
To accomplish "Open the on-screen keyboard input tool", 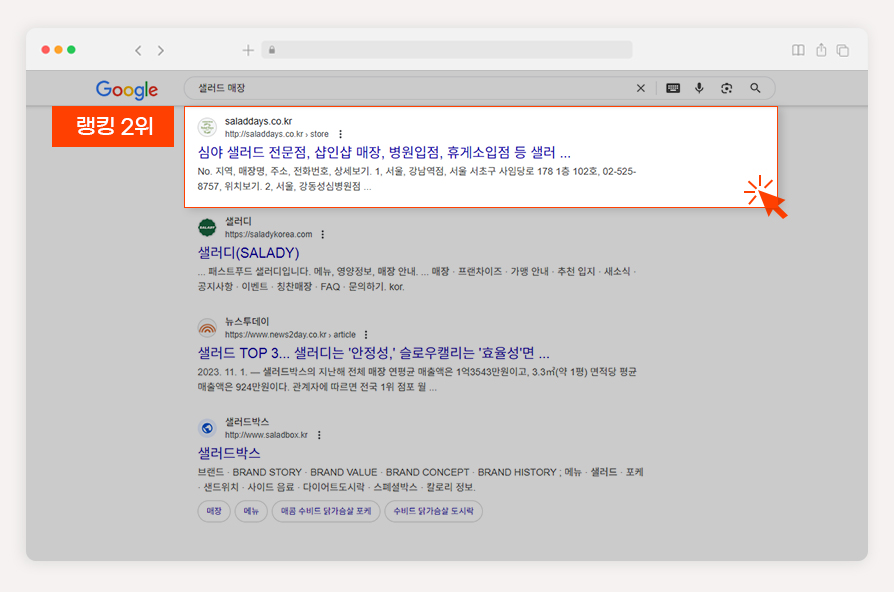I will pyautogui.click(x=673, y=88).
